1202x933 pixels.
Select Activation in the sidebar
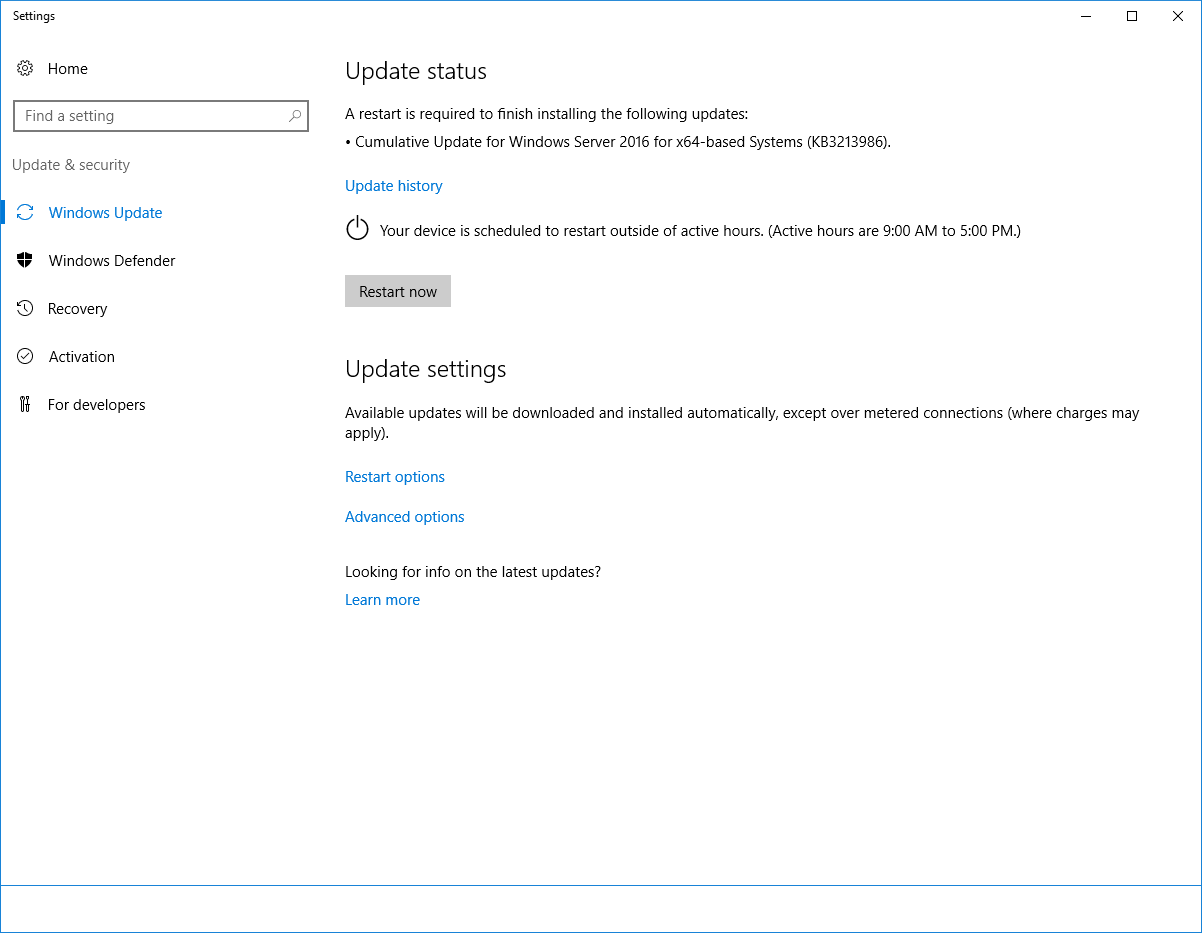coord(81,356)
